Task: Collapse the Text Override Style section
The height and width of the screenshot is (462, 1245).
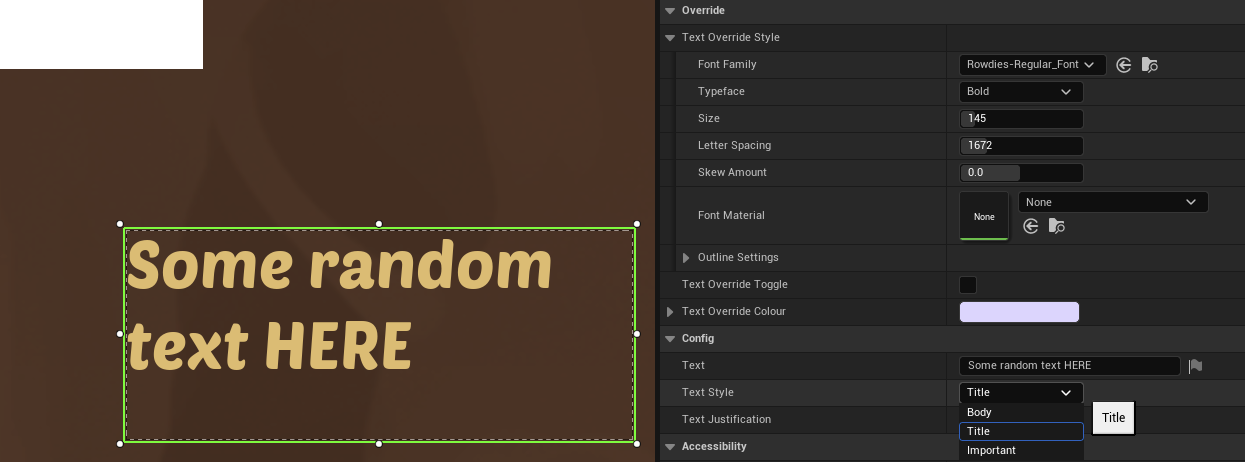Action: [670, 38]
